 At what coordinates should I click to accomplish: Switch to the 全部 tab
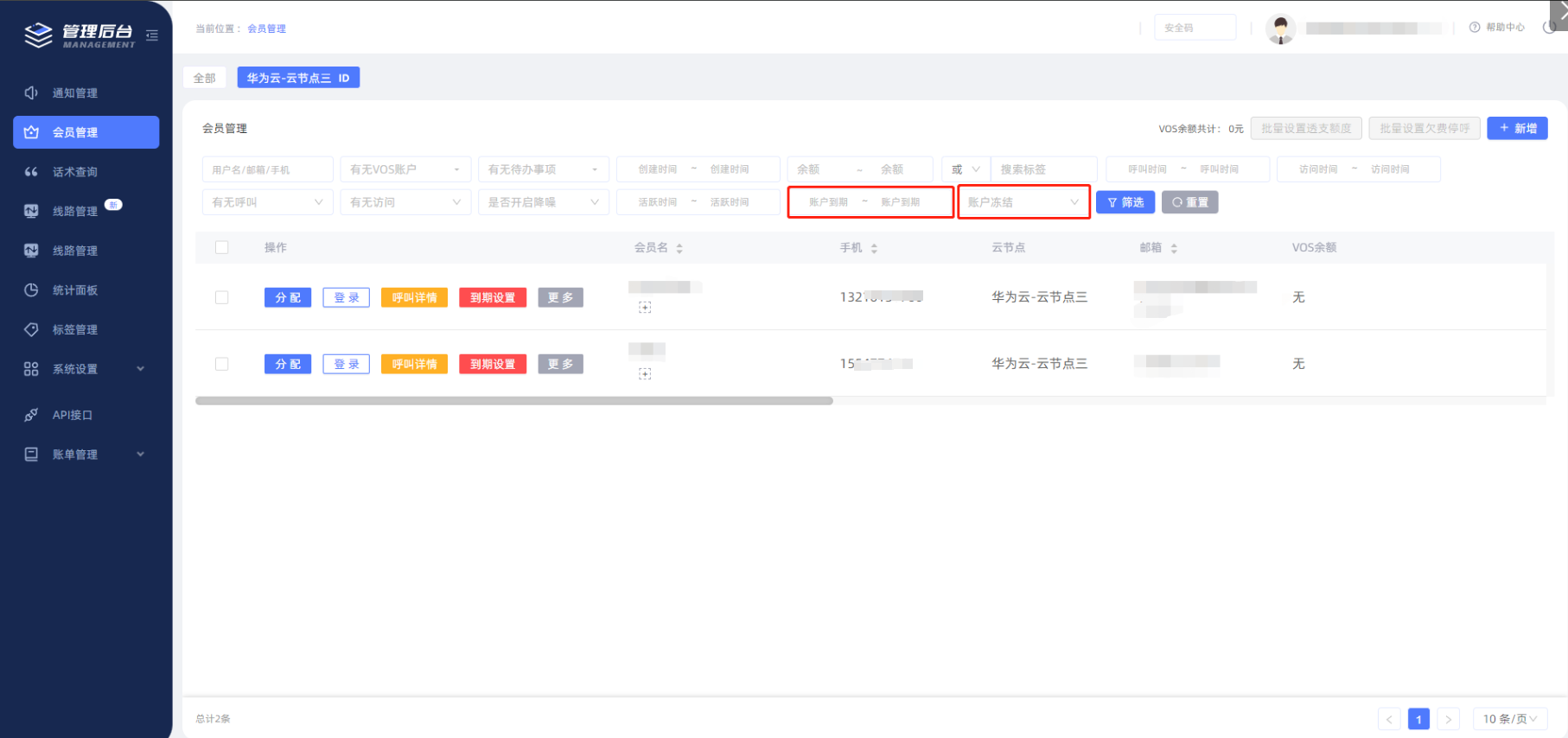(205, 78)
